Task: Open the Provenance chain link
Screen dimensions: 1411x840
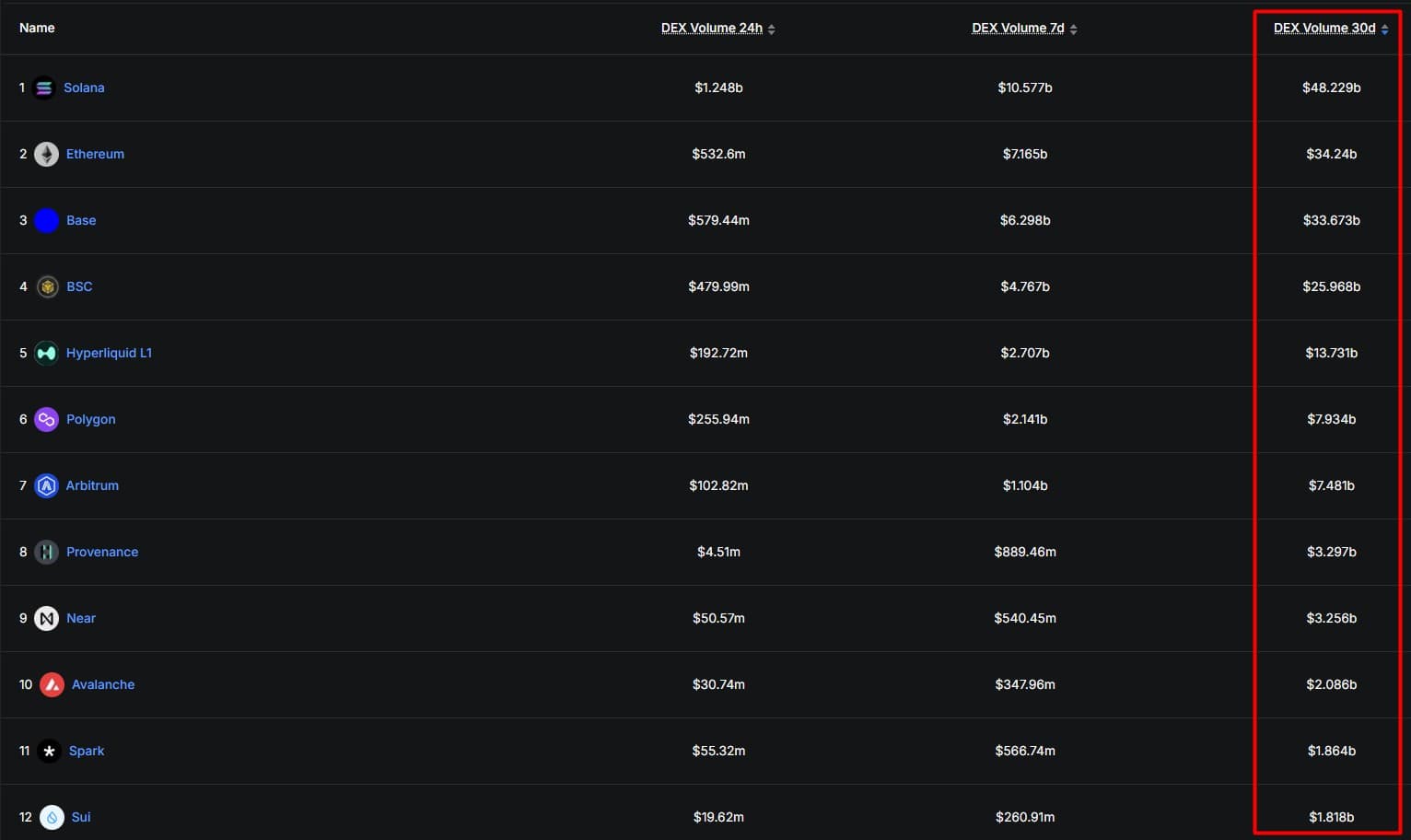Action: [x=102, y=552]
